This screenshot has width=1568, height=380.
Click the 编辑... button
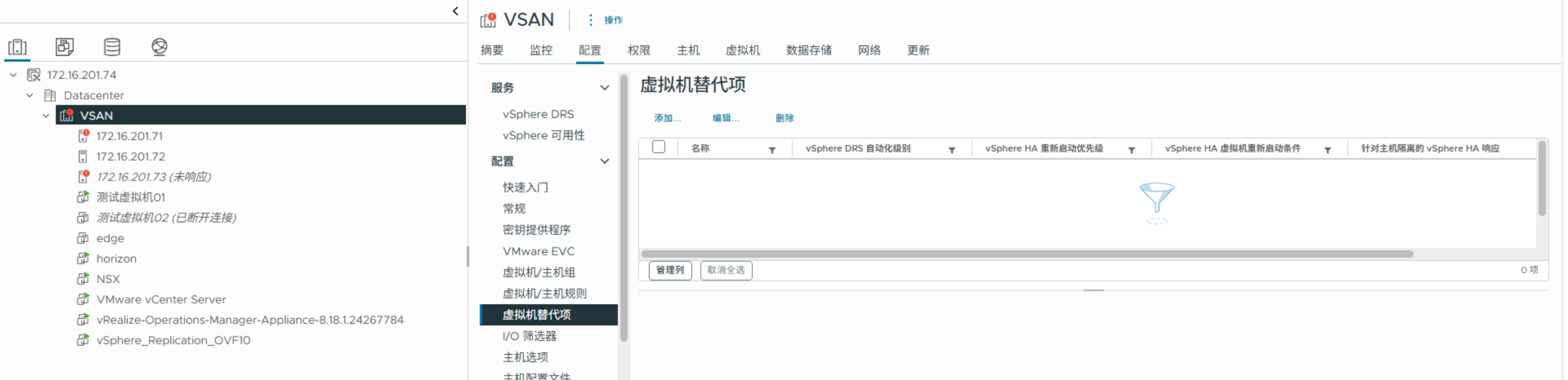726,118
